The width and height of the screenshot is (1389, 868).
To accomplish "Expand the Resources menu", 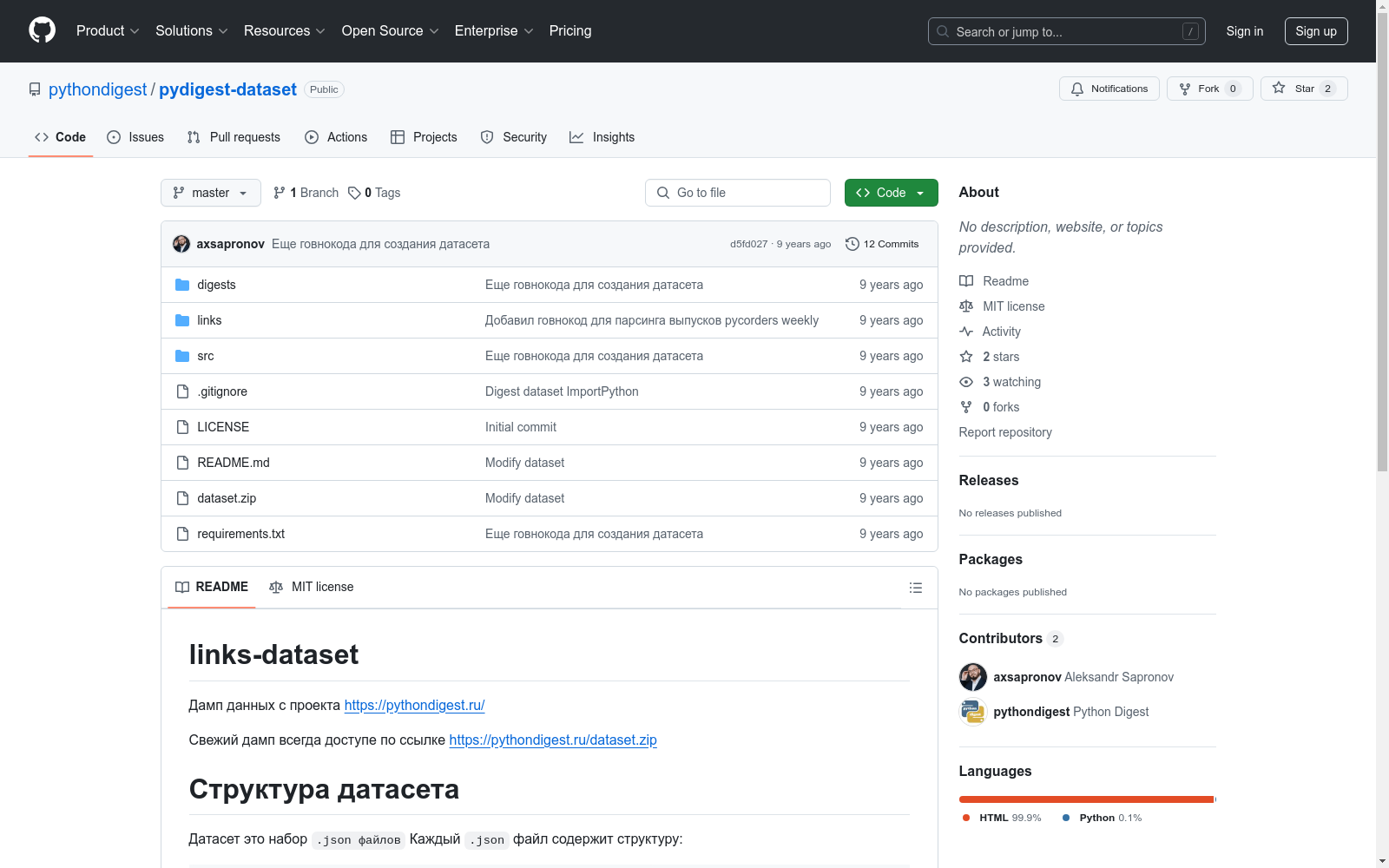I will [285, 31].
